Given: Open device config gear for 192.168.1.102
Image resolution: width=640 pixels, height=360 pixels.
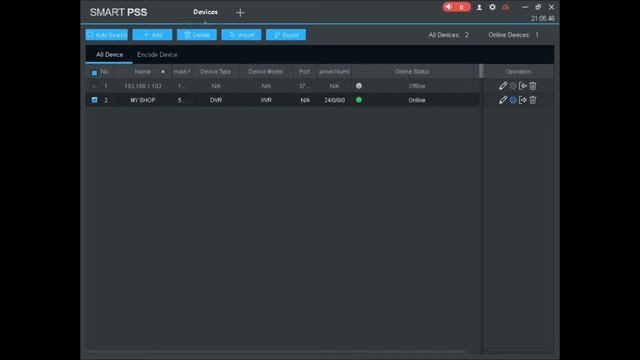Looking at the screenshot, I should [x=513, y=86].
